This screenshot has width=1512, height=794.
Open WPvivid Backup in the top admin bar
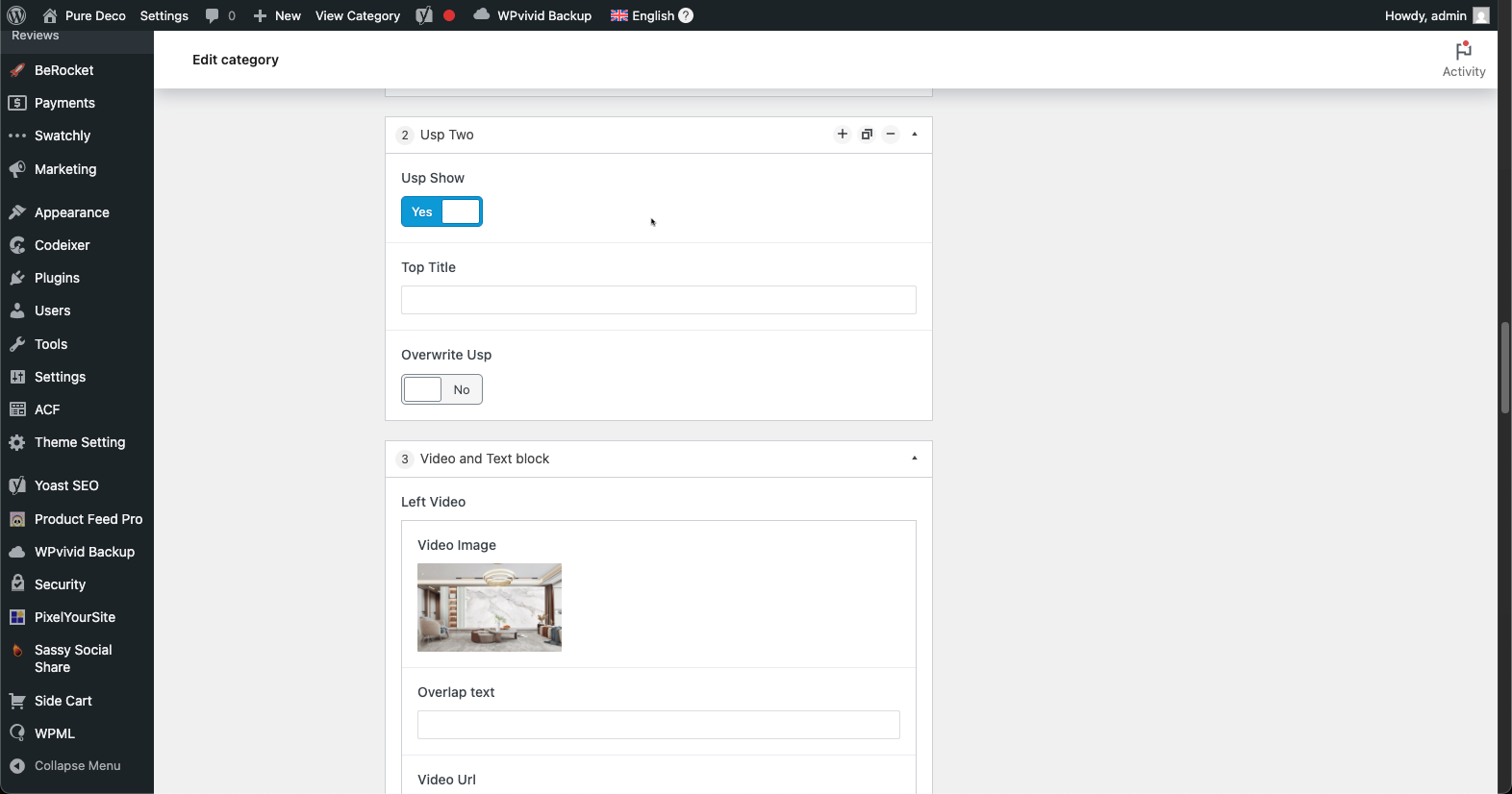[x=533, y=15]
